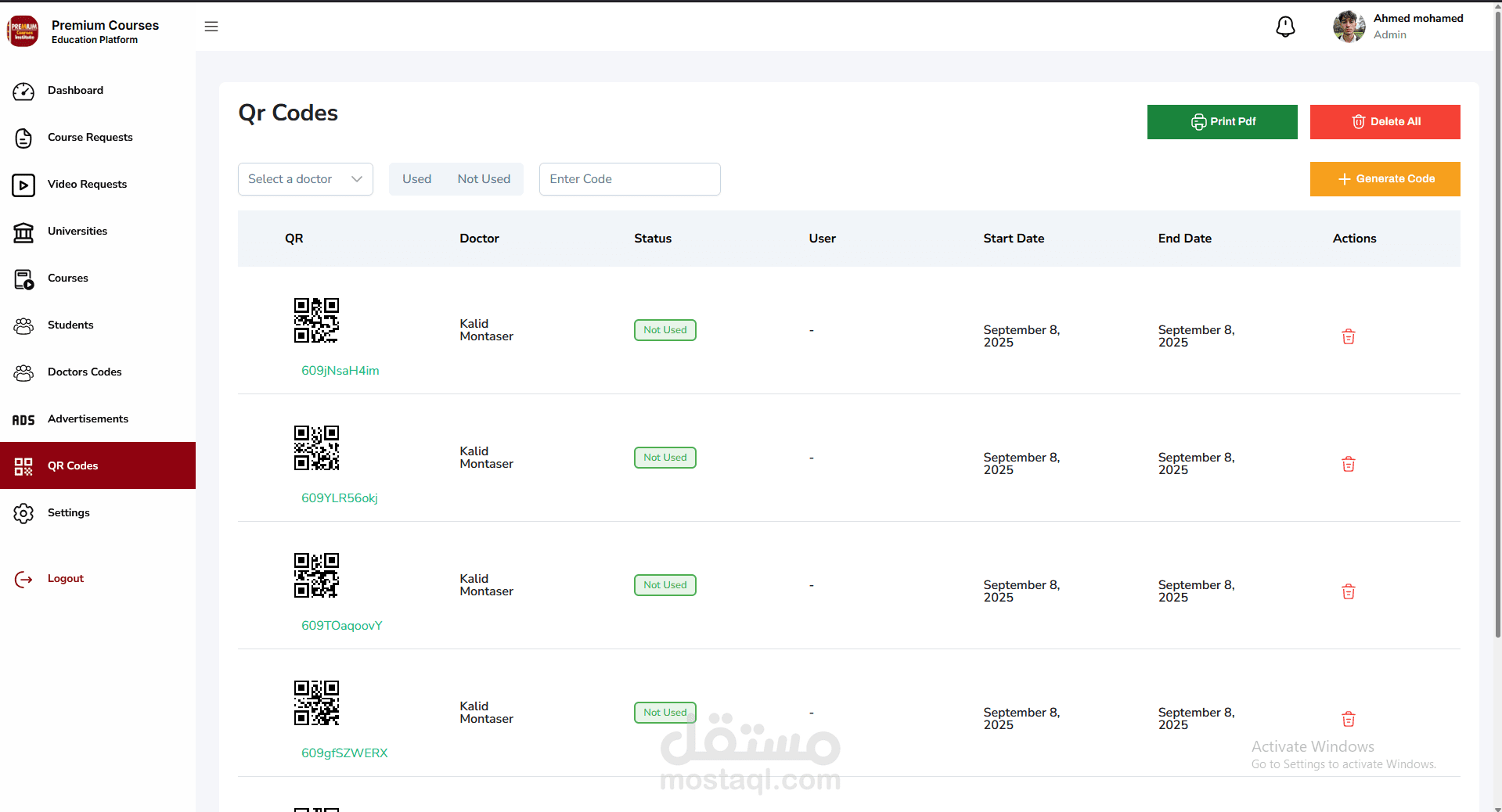Click the code text 609gfSZWERX

(x=344, y=753)
